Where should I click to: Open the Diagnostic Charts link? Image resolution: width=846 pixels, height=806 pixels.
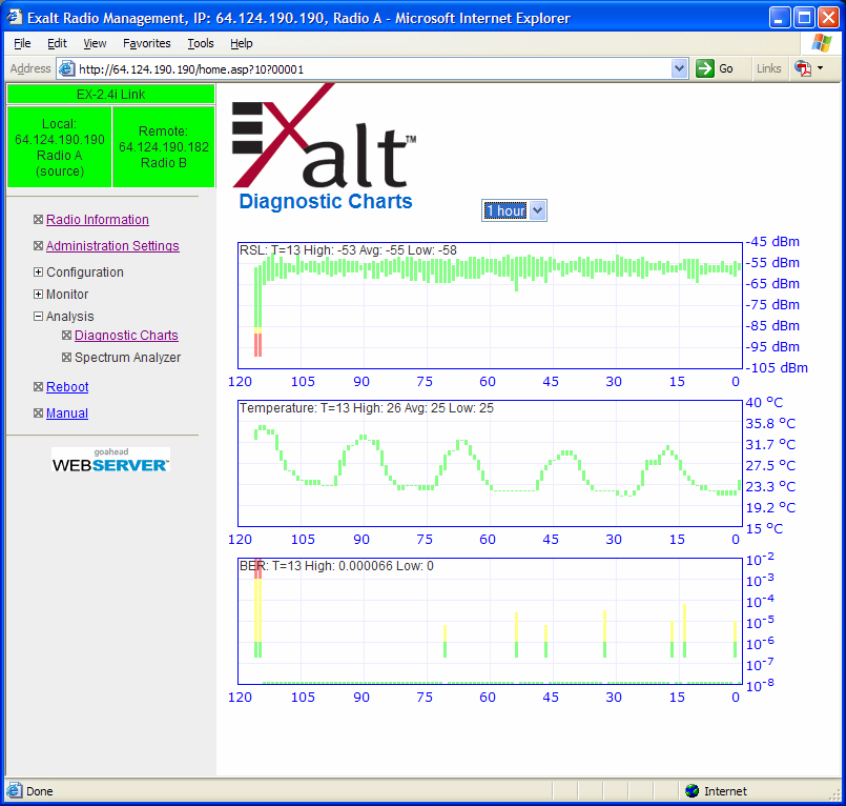pos(126,336)
